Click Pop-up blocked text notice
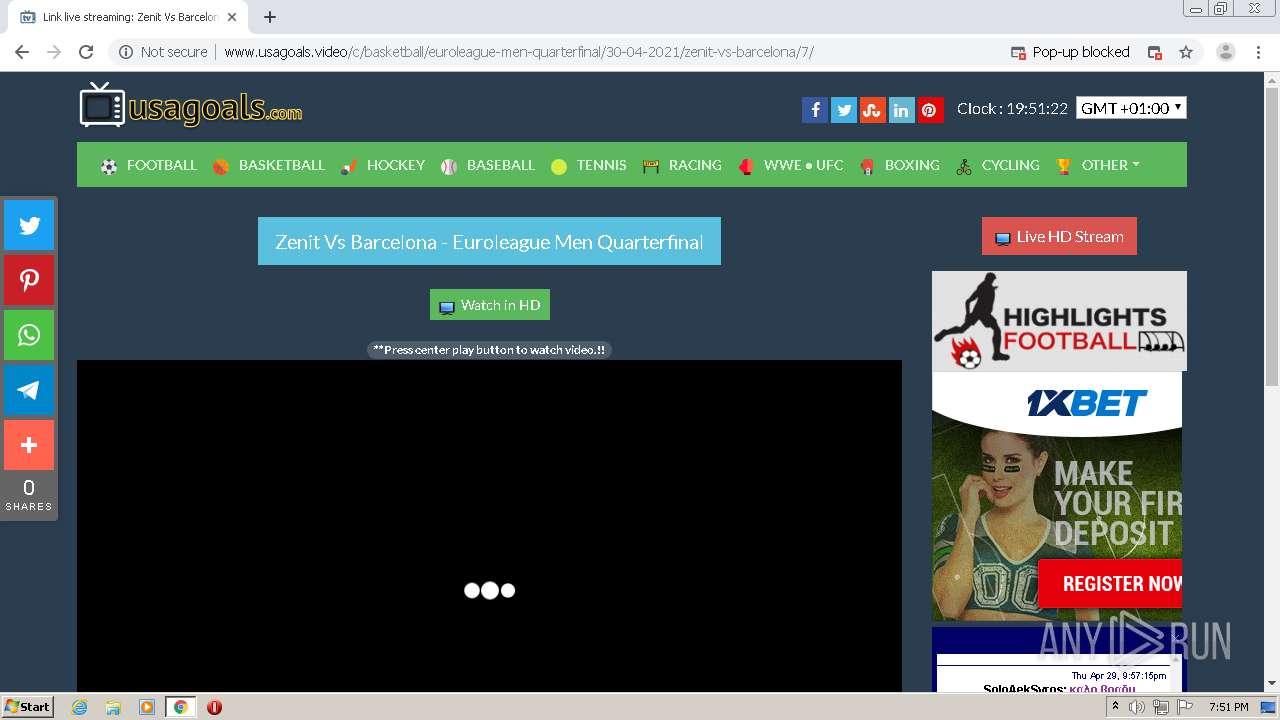 [x=1081, y=52]
